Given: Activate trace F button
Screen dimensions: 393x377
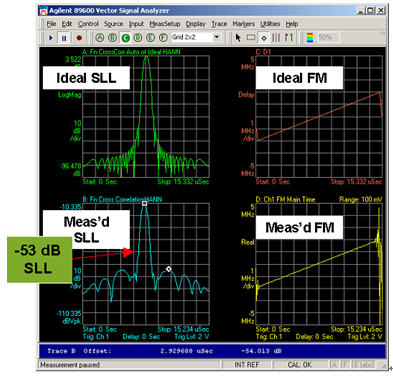Looking at the screenshot, I should tap(163, 38).
